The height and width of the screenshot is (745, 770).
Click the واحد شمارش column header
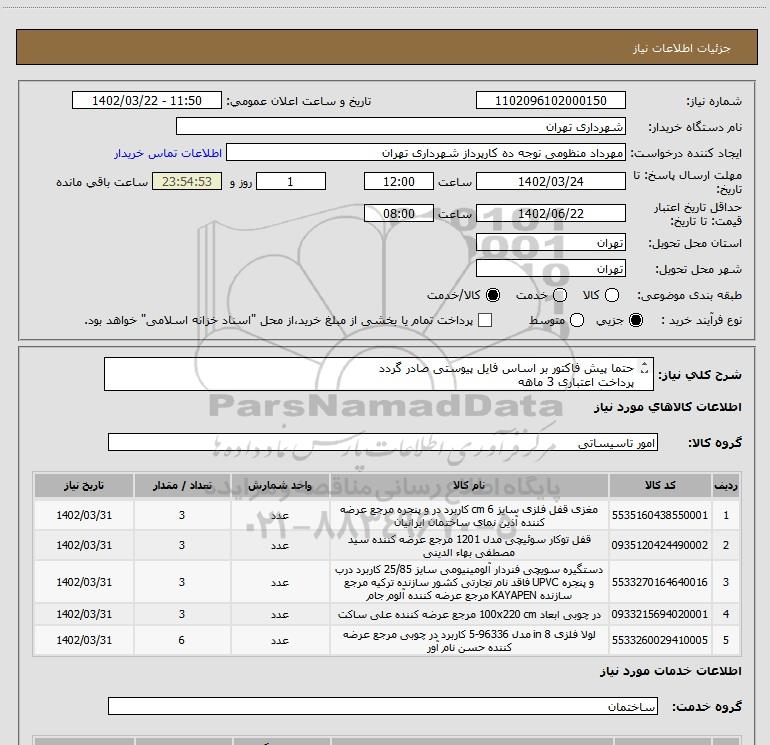pos(280,485)
